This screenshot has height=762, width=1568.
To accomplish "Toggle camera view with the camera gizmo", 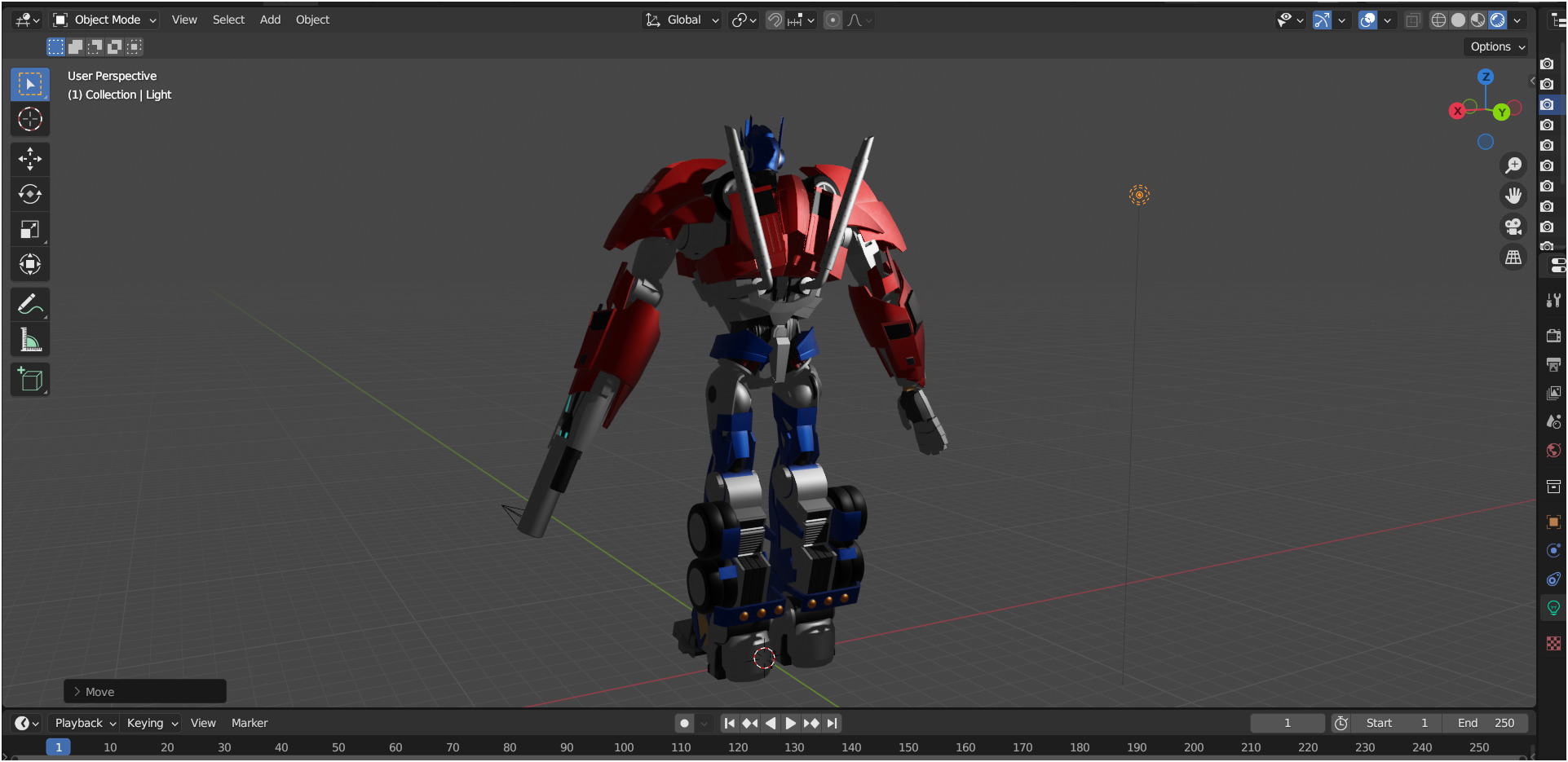I will coord(1513,227).
